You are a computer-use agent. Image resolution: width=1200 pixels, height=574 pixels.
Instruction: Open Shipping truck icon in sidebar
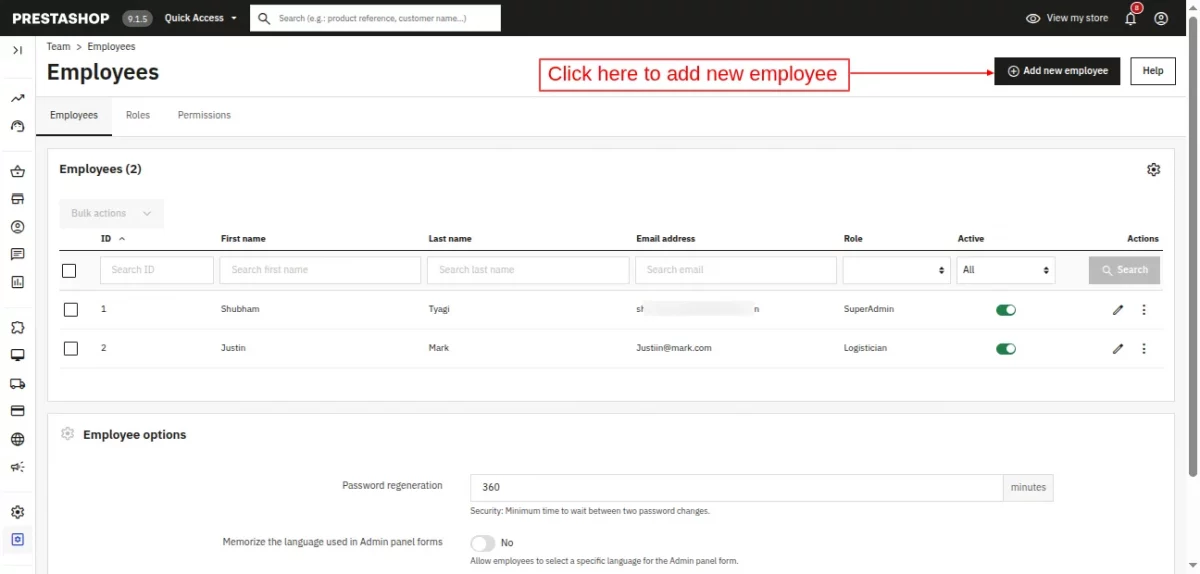[17, 383]
